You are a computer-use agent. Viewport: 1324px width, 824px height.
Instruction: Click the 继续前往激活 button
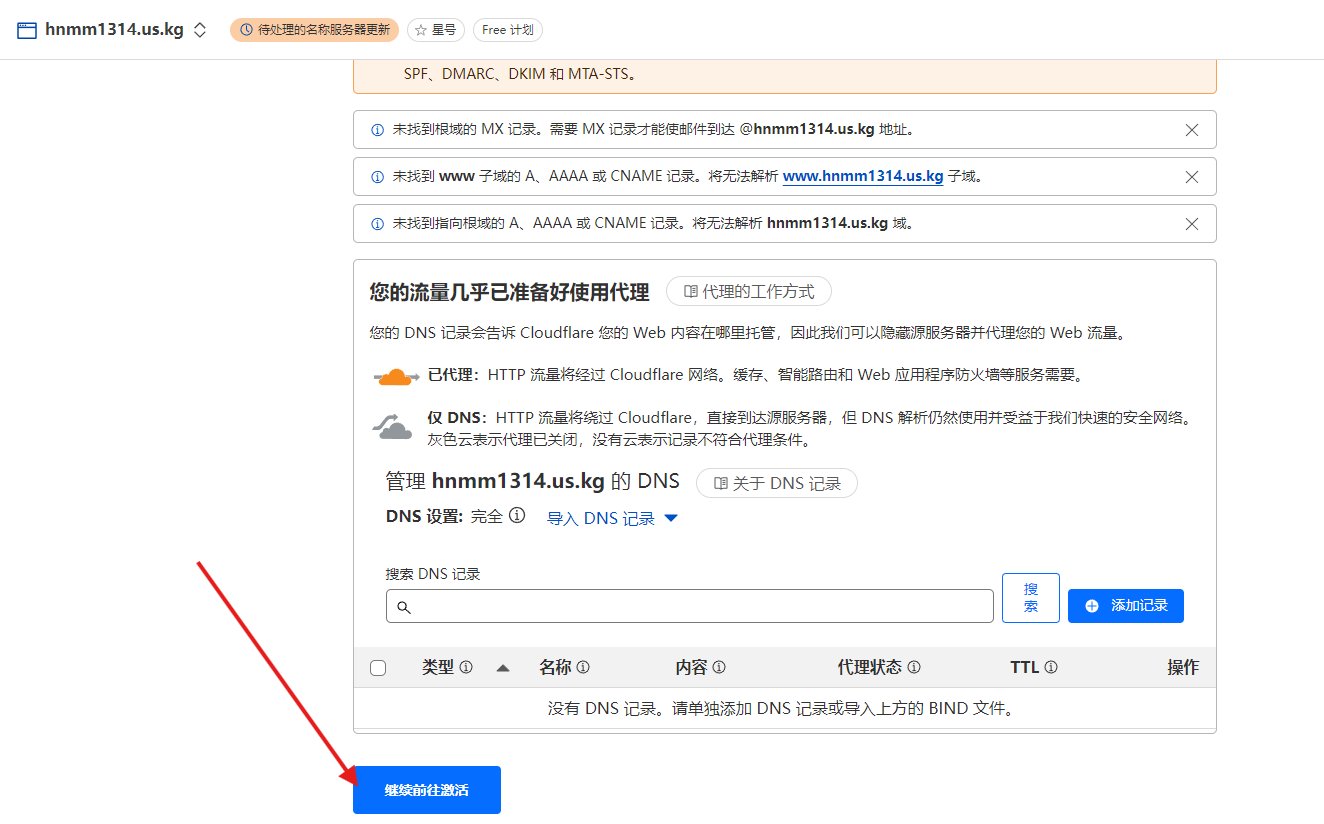pos(427,790)
